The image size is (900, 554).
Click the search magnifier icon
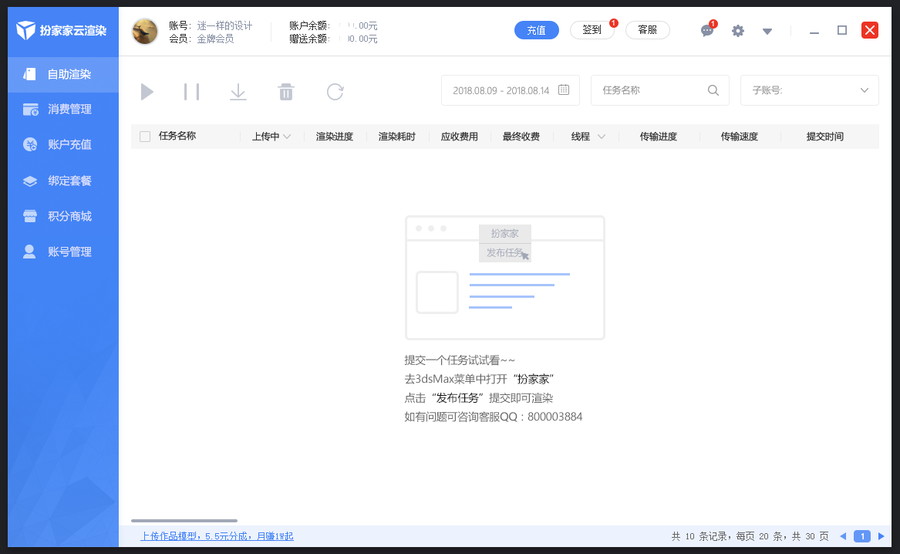(x=713, y=90)
